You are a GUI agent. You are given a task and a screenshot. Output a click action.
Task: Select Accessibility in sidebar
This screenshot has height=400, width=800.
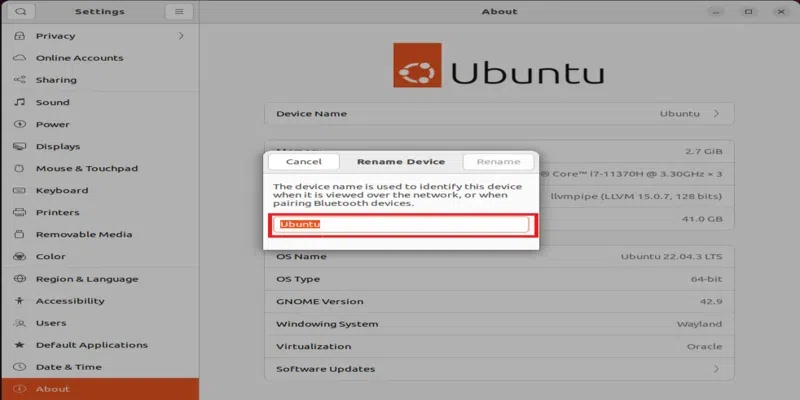click(x=99, y=301)
